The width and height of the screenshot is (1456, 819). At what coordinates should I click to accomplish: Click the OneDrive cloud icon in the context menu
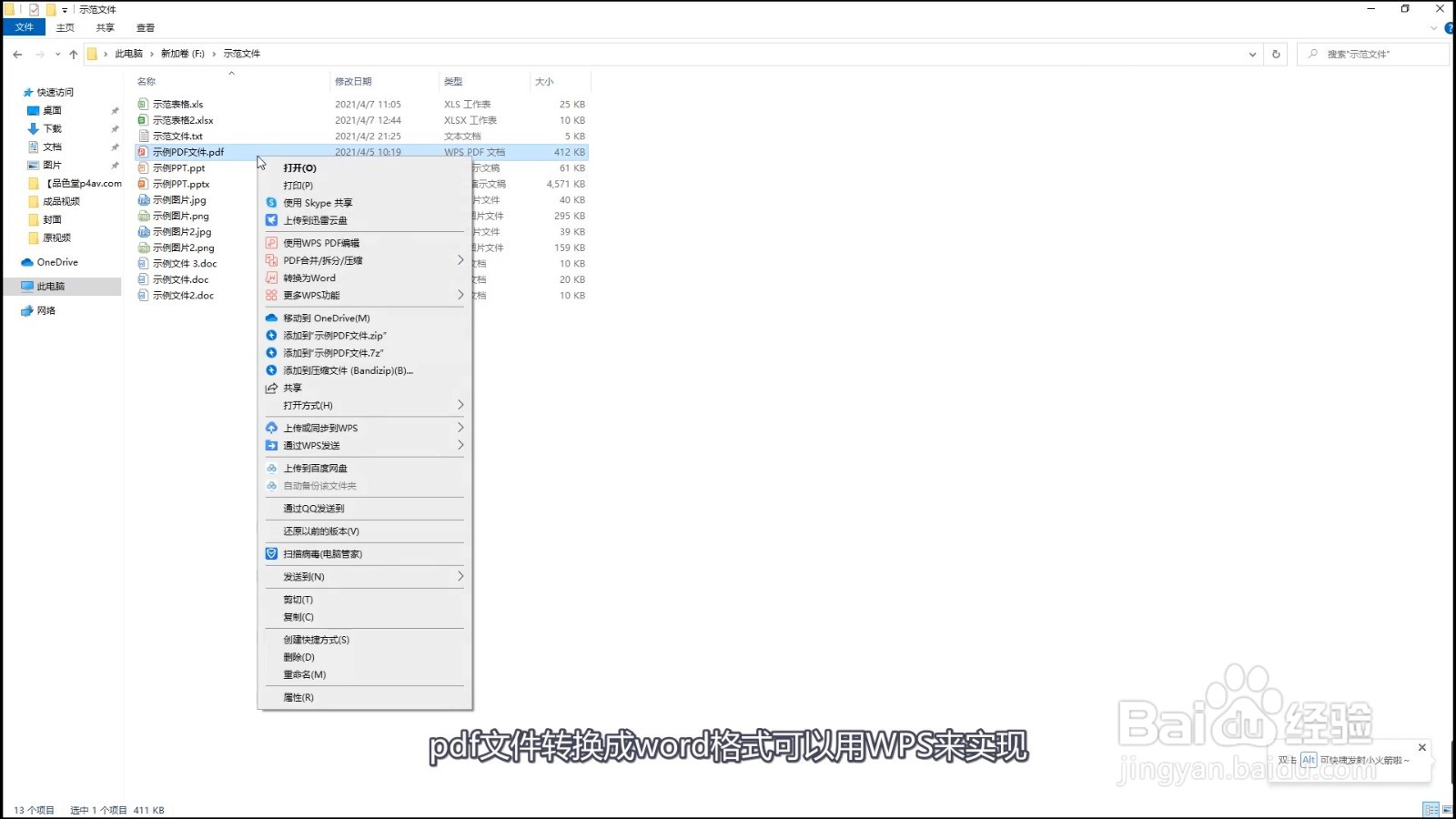pos(271,318)
